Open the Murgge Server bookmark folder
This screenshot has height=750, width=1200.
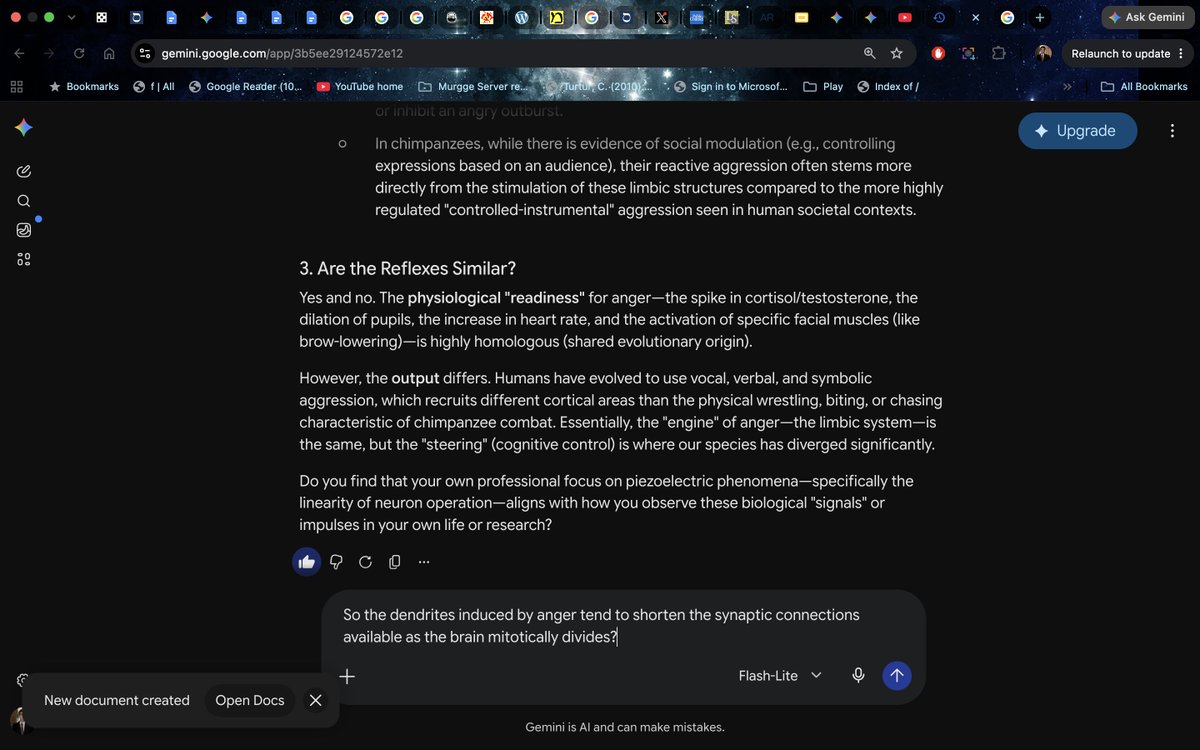tap(472, 87)
